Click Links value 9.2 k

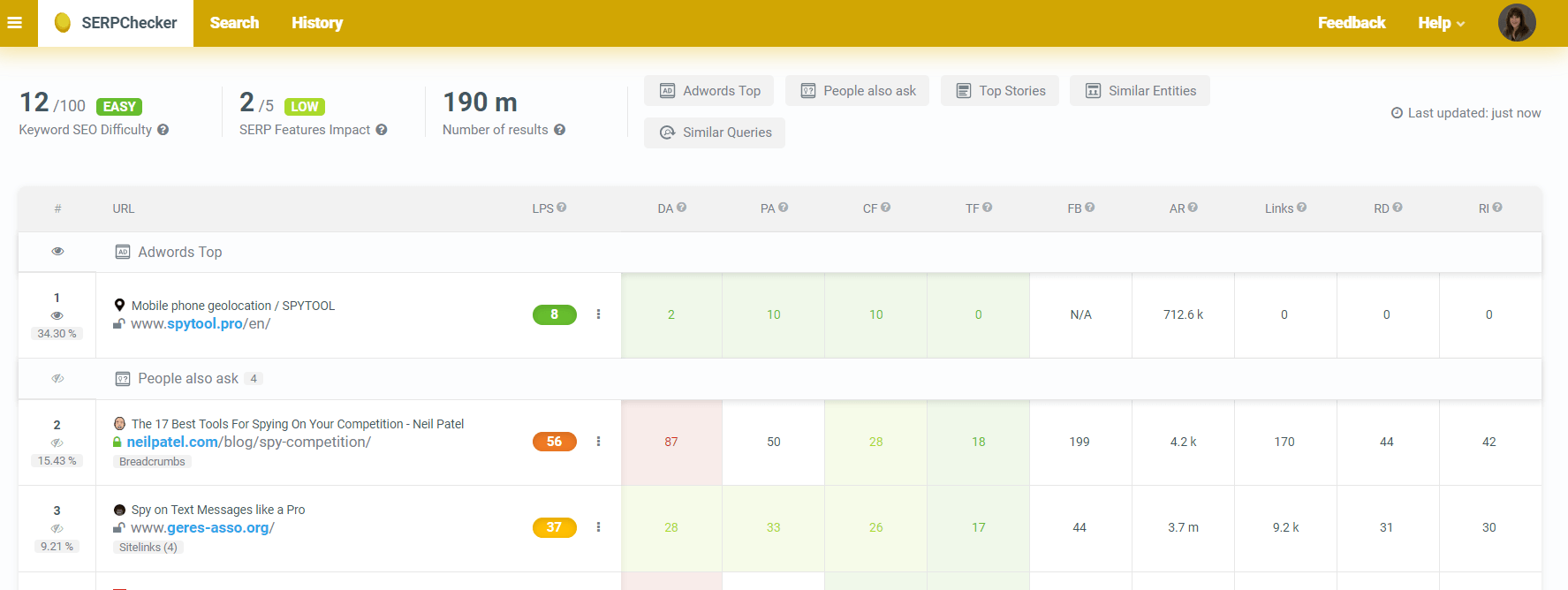pyautogui.click(x=1285, y=527)
